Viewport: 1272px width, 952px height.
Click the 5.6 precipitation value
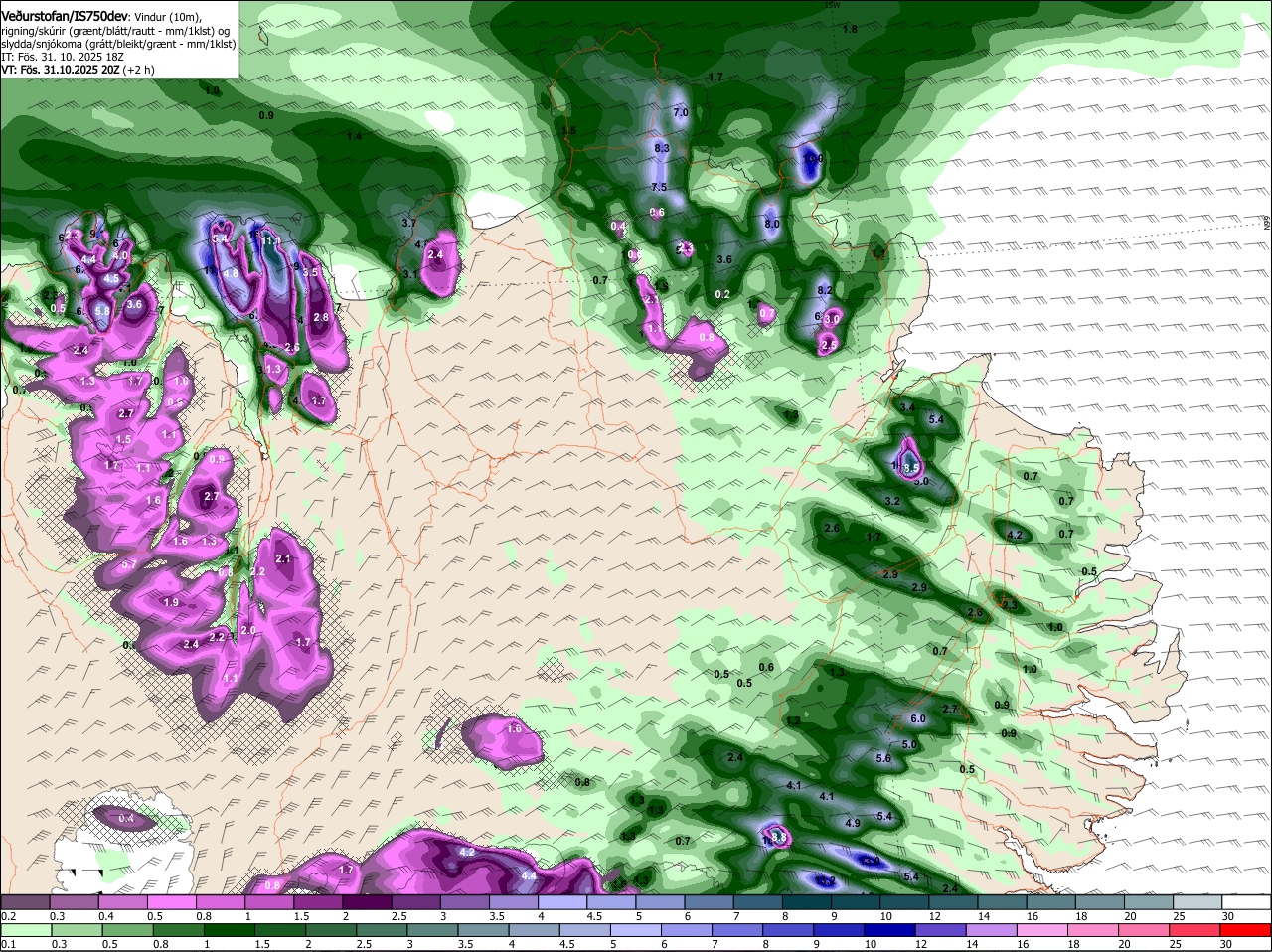(883, 758)
